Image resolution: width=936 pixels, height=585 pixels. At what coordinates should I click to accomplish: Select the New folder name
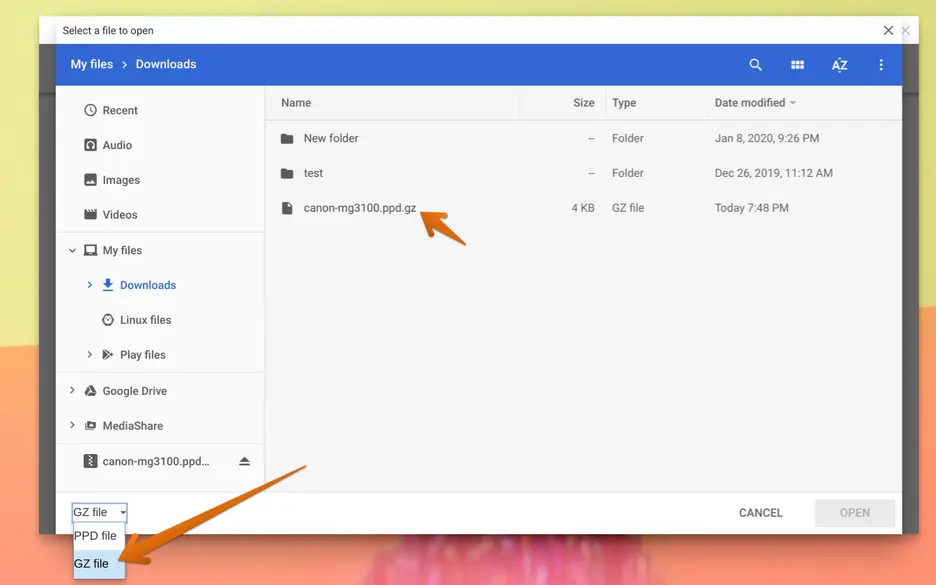coord(331,138)
